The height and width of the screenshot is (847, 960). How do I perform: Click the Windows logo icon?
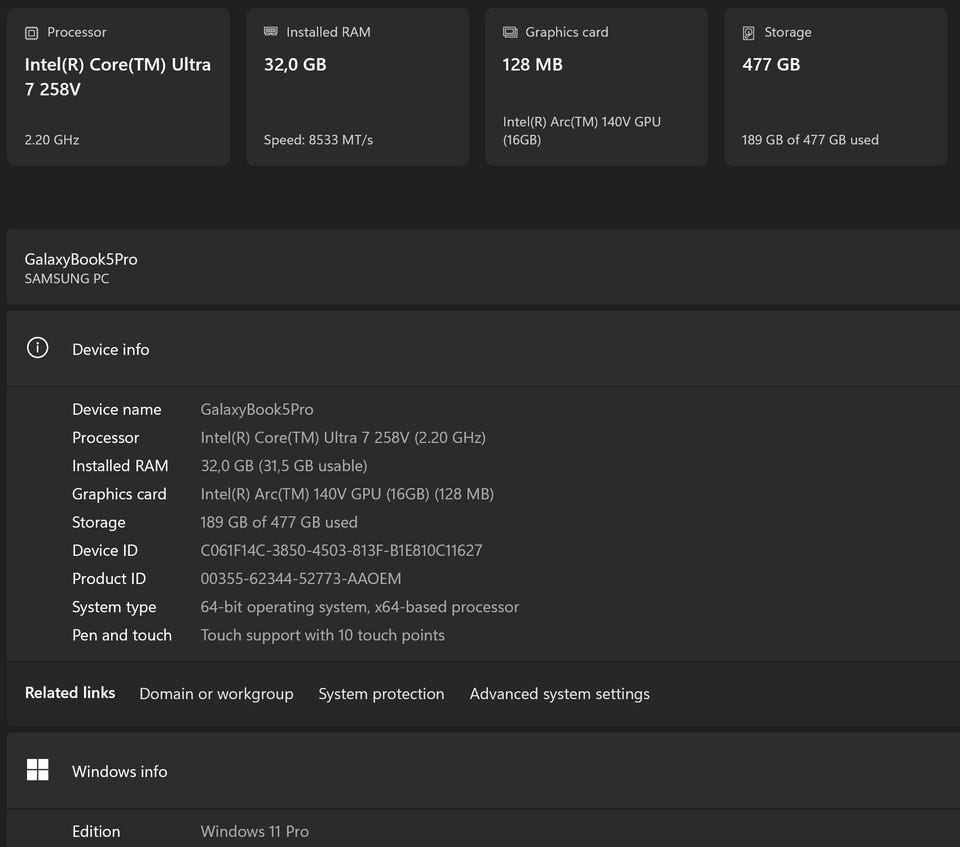37,770
